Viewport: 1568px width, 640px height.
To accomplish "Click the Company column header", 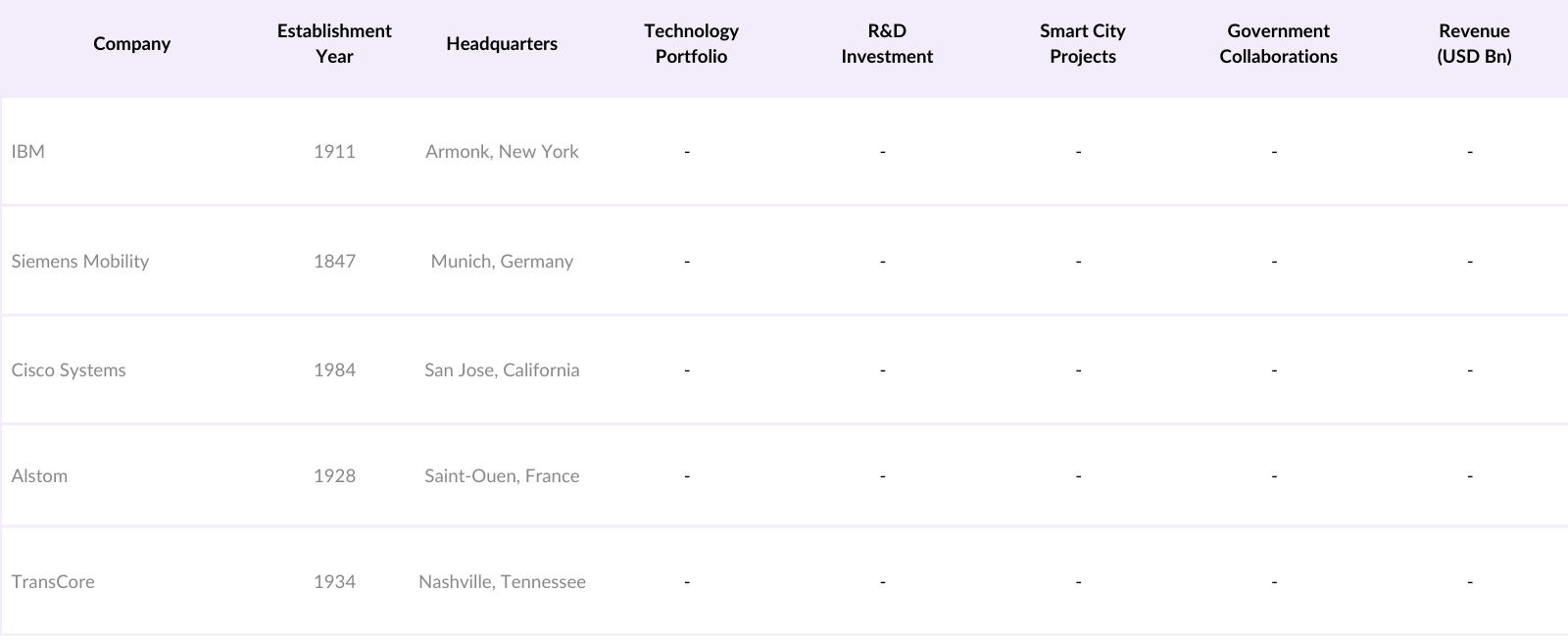I will tap(131, 44).
